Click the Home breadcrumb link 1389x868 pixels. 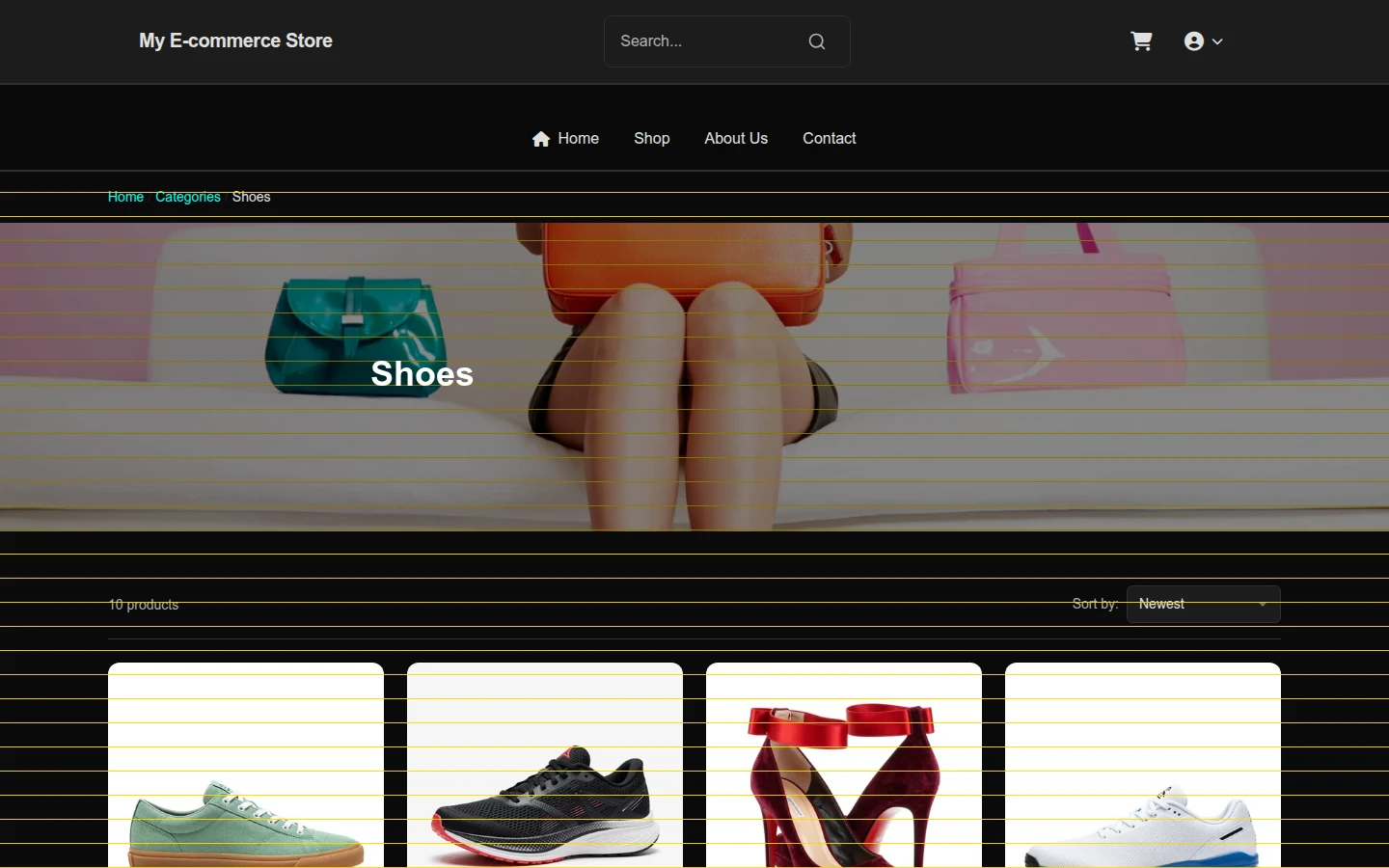coord(125,197)
